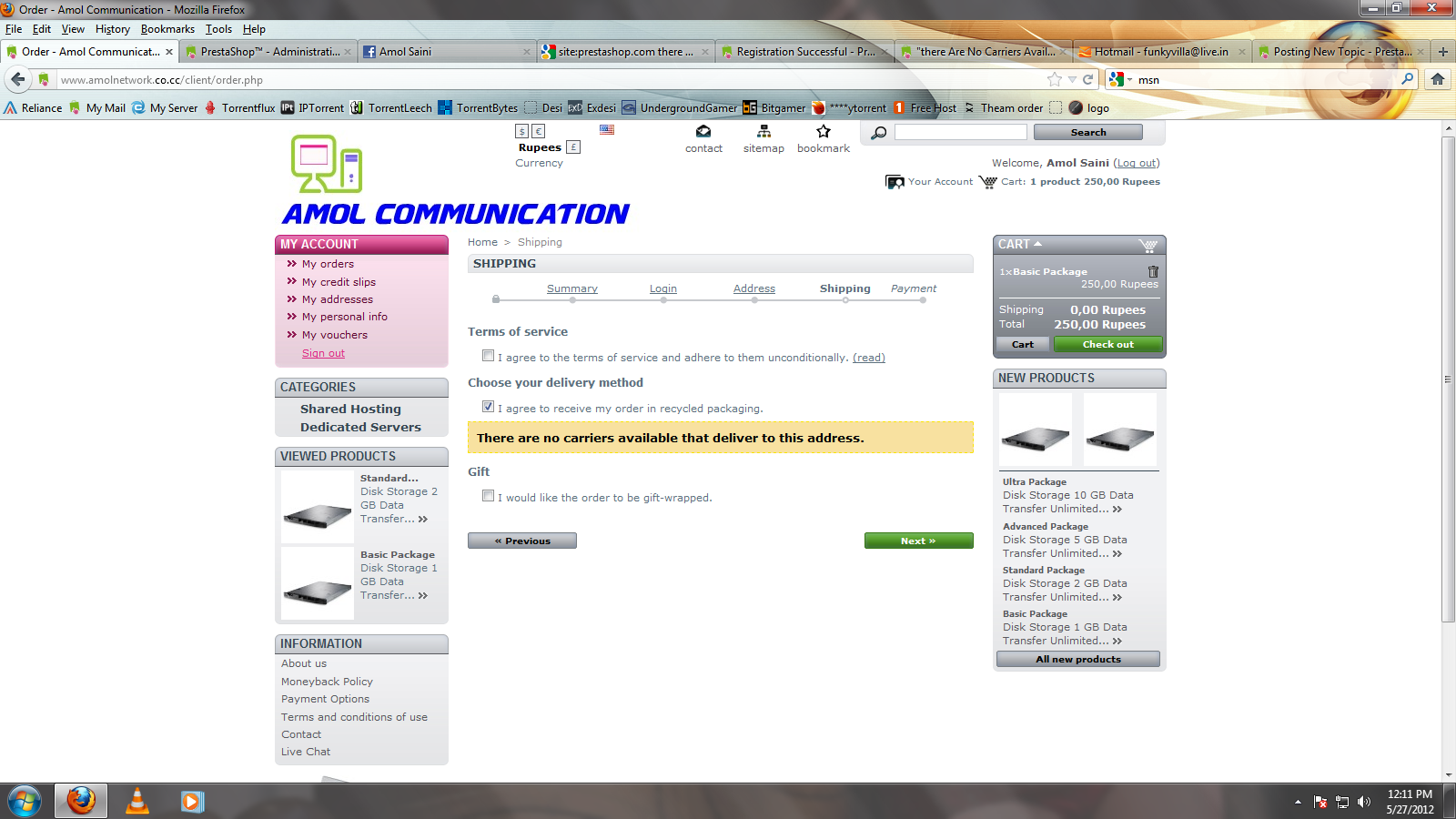Open Dedicated Servers category
This screenshot has height=819, width=1456.
click(360, 427)
